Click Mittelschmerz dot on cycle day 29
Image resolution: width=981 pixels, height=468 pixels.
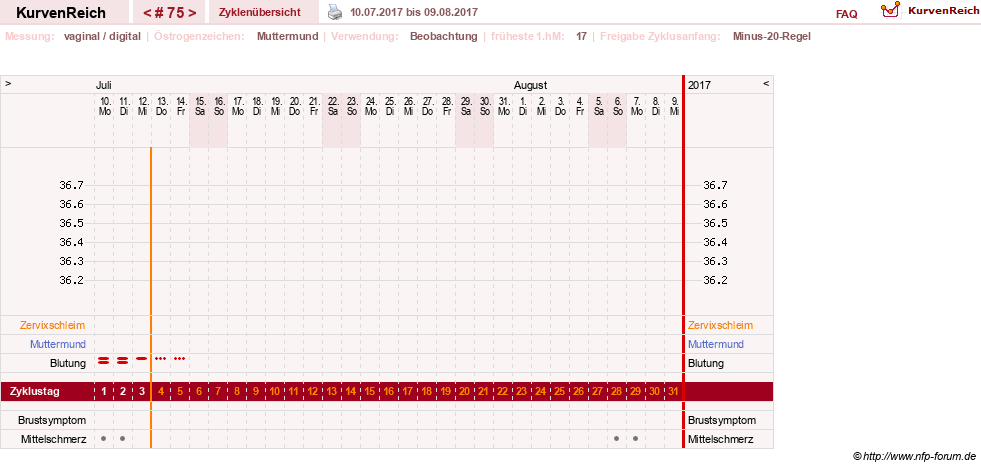pyautogui.click(x=636, y=439)
